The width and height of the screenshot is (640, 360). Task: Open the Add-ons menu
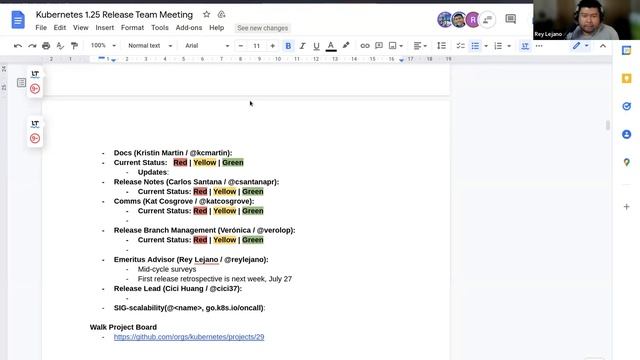[x=189, y=28]
